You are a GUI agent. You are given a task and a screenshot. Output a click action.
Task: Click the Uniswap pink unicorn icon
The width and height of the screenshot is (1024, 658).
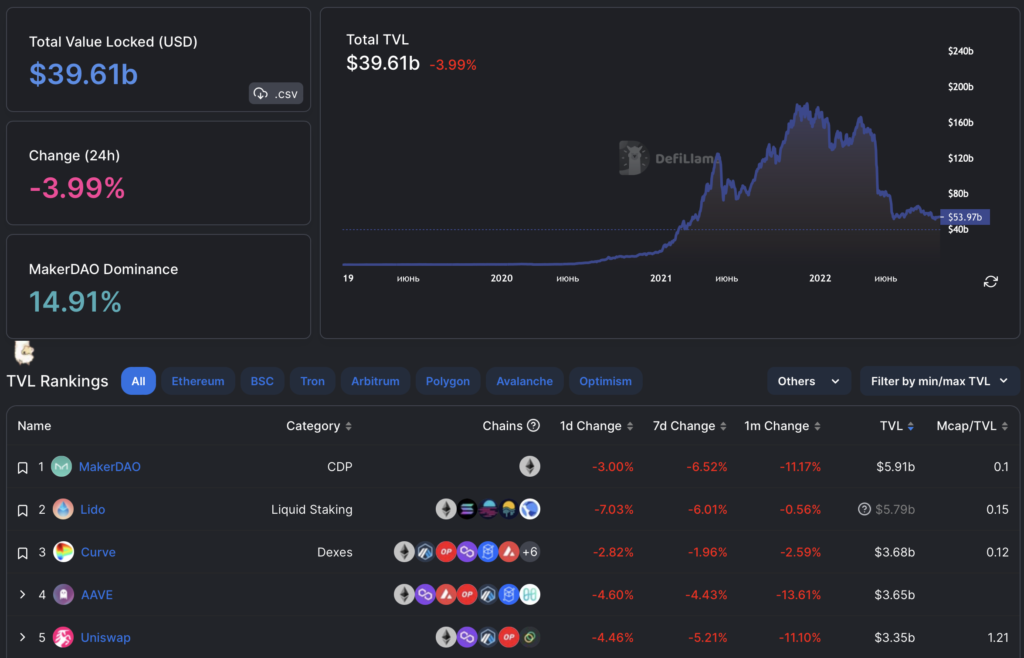(63, 638)
